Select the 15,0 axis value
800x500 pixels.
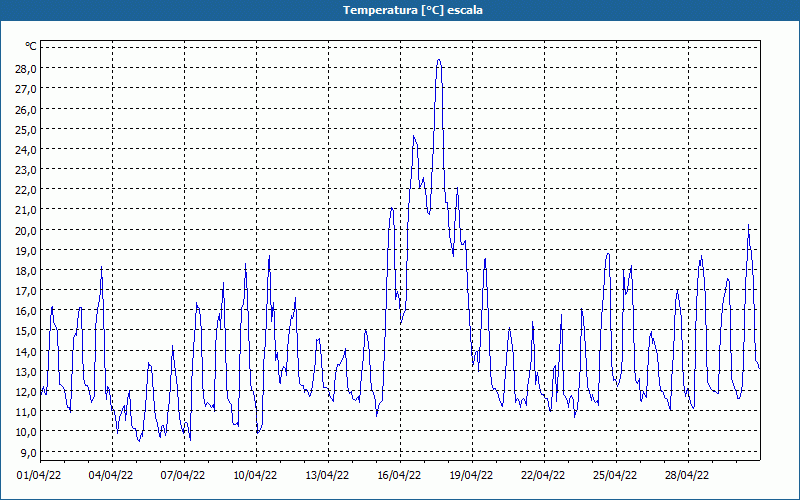point(26,331)
